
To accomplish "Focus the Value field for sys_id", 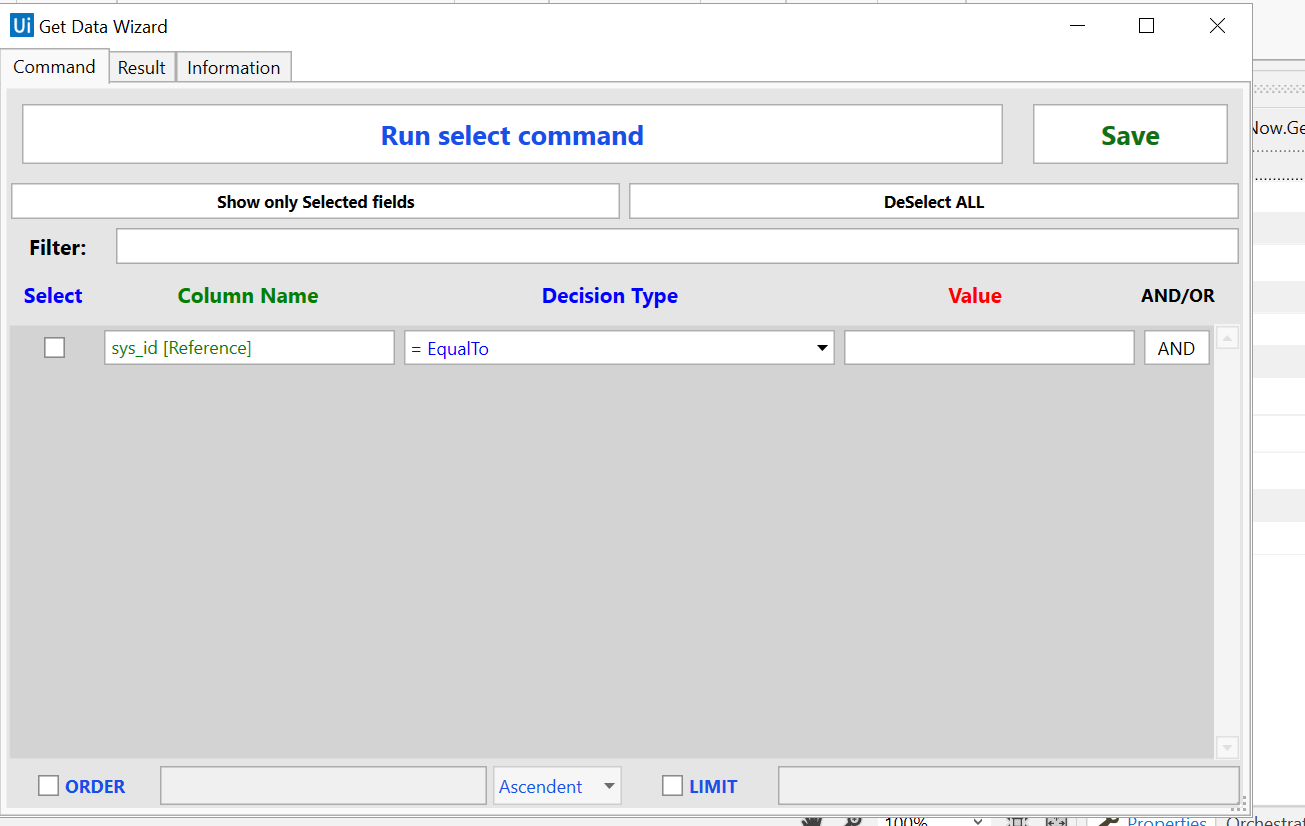I will pos(989,348).
